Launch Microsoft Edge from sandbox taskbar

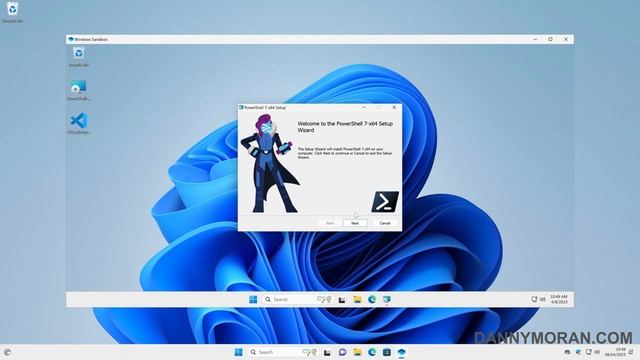(x=372, y=300)
